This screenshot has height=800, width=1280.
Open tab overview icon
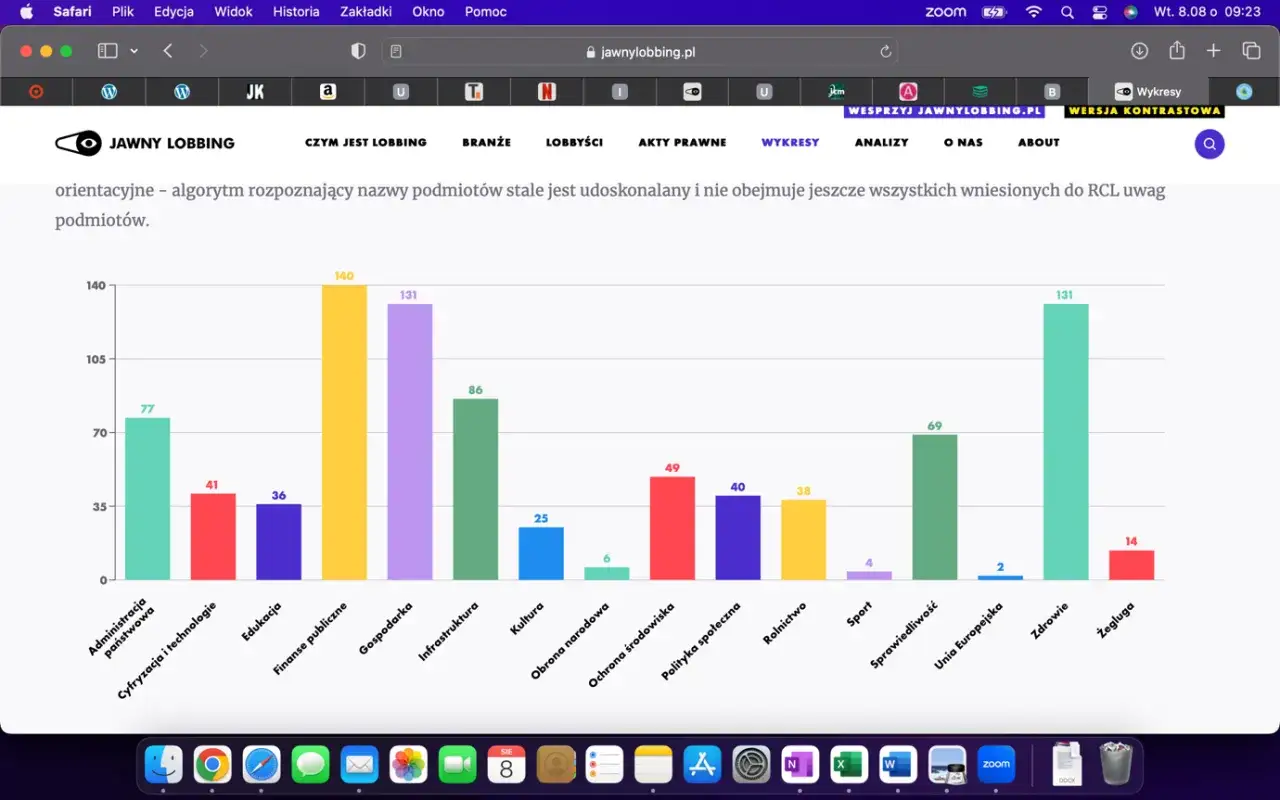click(1251, 51)
